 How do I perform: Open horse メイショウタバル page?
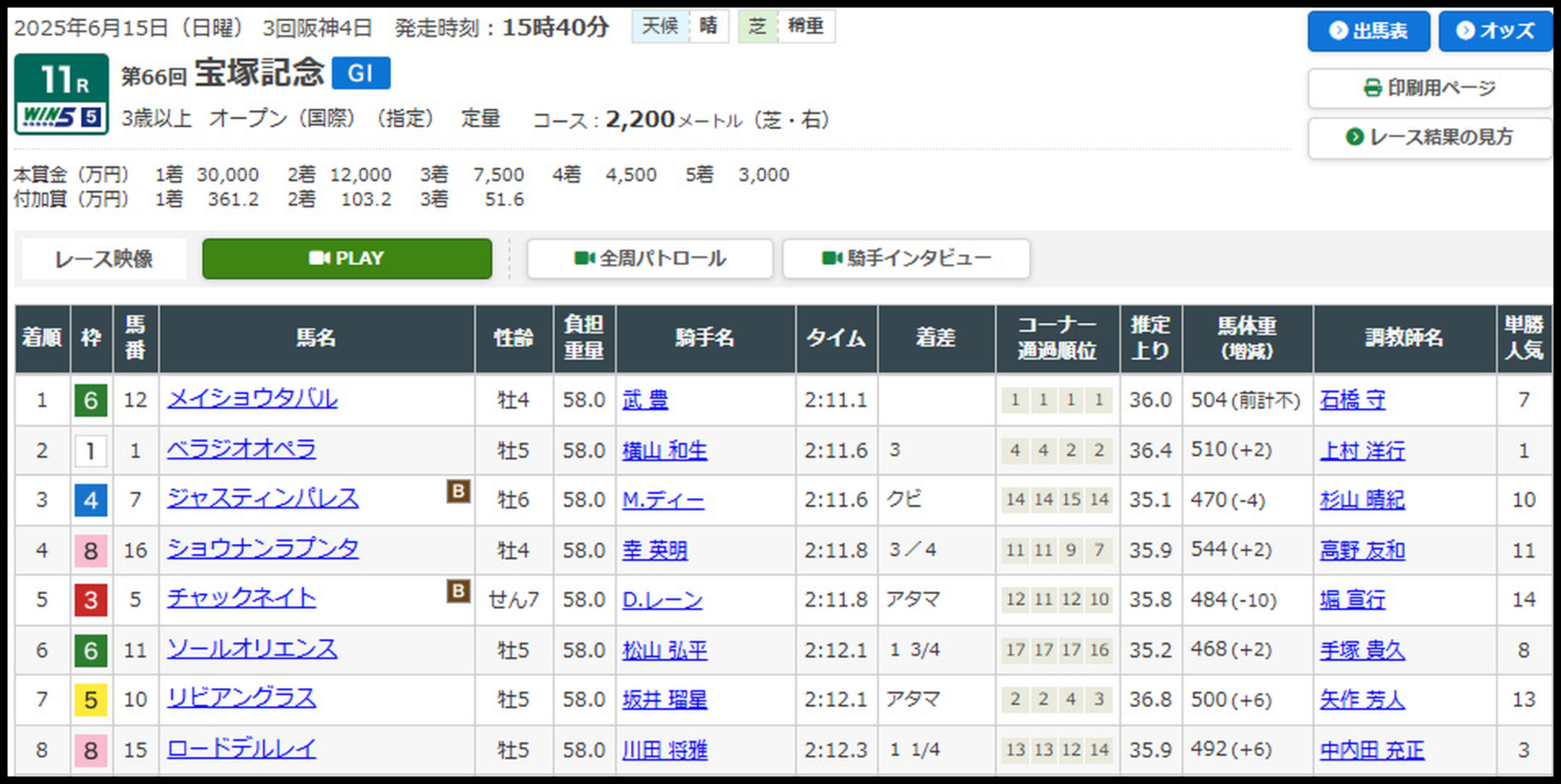pyautogui.click(x=252, y=398)
